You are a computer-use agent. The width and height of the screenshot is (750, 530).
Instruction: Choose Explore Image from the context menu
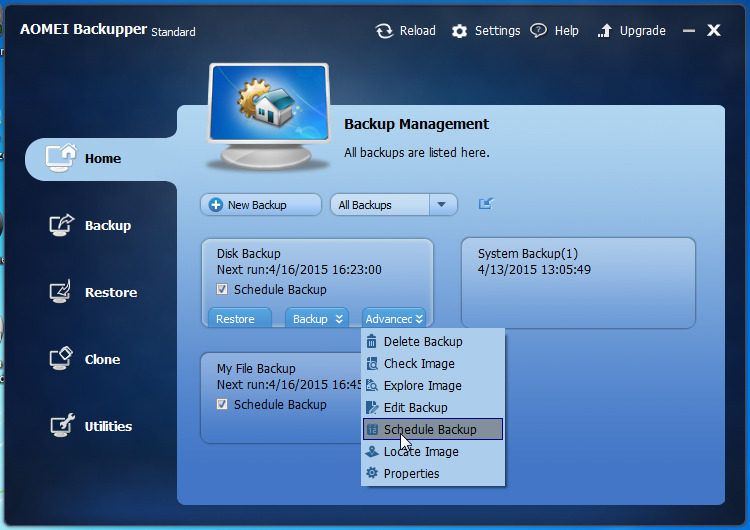tap(422, 386)
